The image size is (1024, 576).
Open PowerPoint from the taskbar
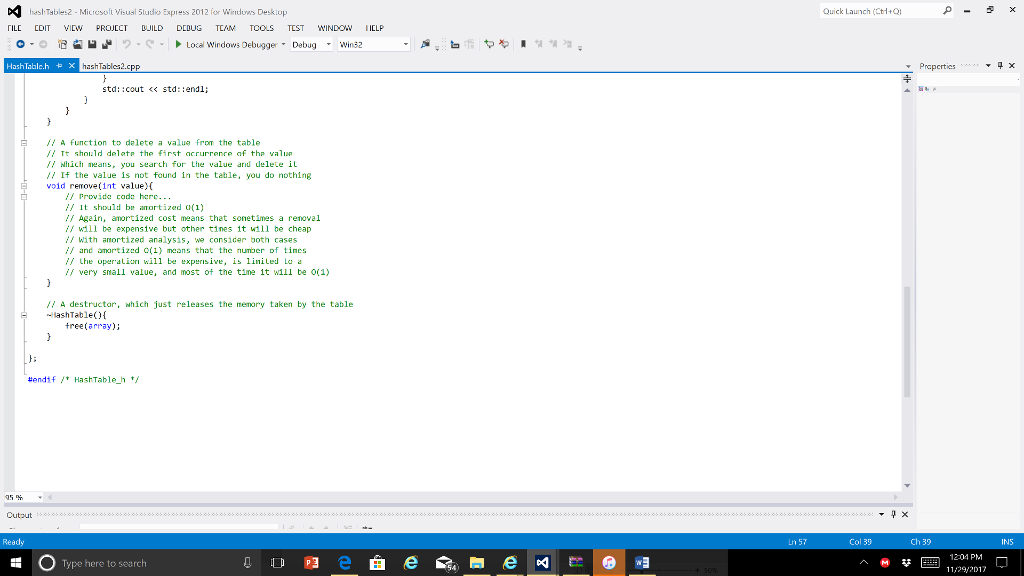click(311, 562)
